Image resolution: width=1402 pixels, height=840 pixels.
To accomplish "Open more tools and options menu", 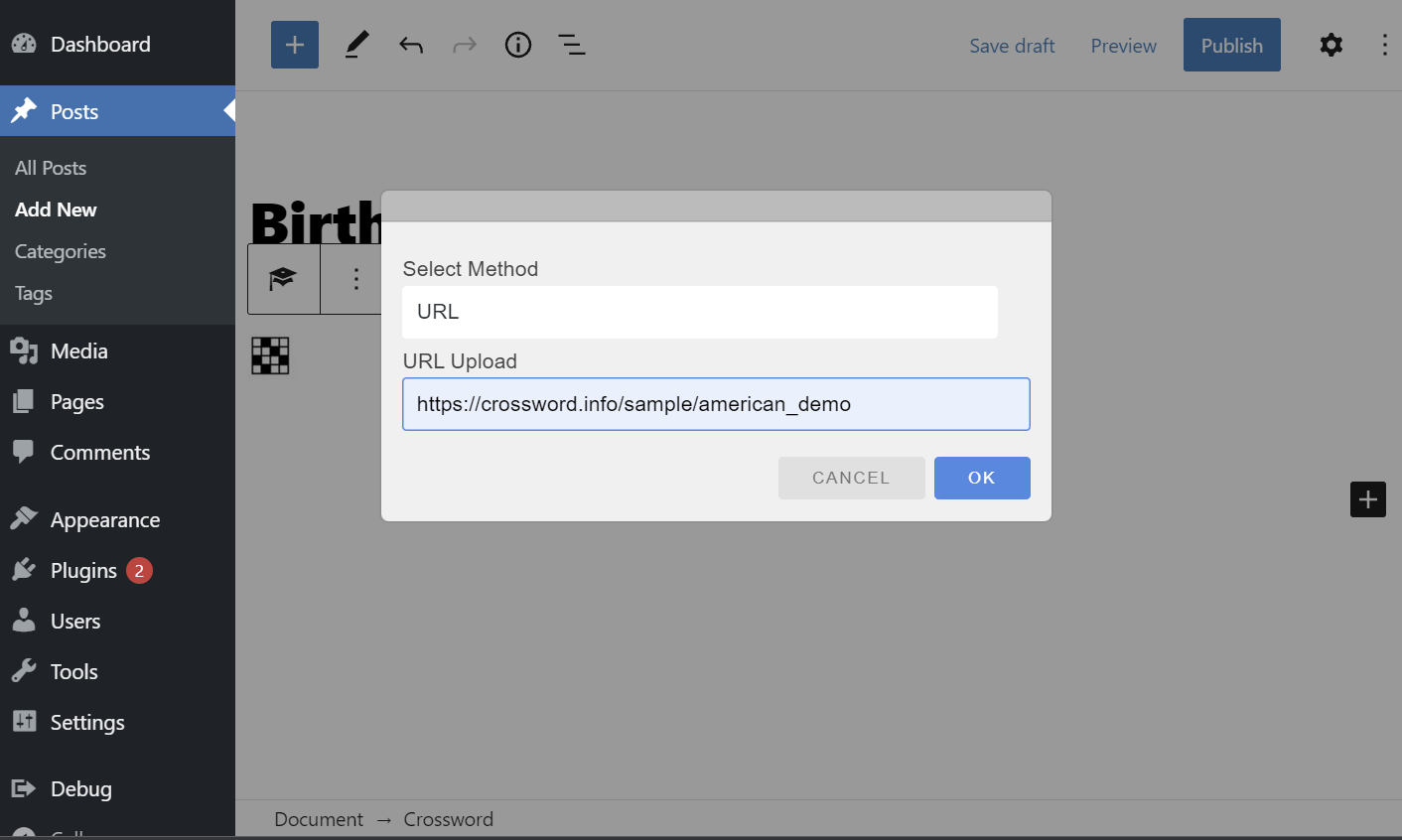I will [x=1384, y=45].
